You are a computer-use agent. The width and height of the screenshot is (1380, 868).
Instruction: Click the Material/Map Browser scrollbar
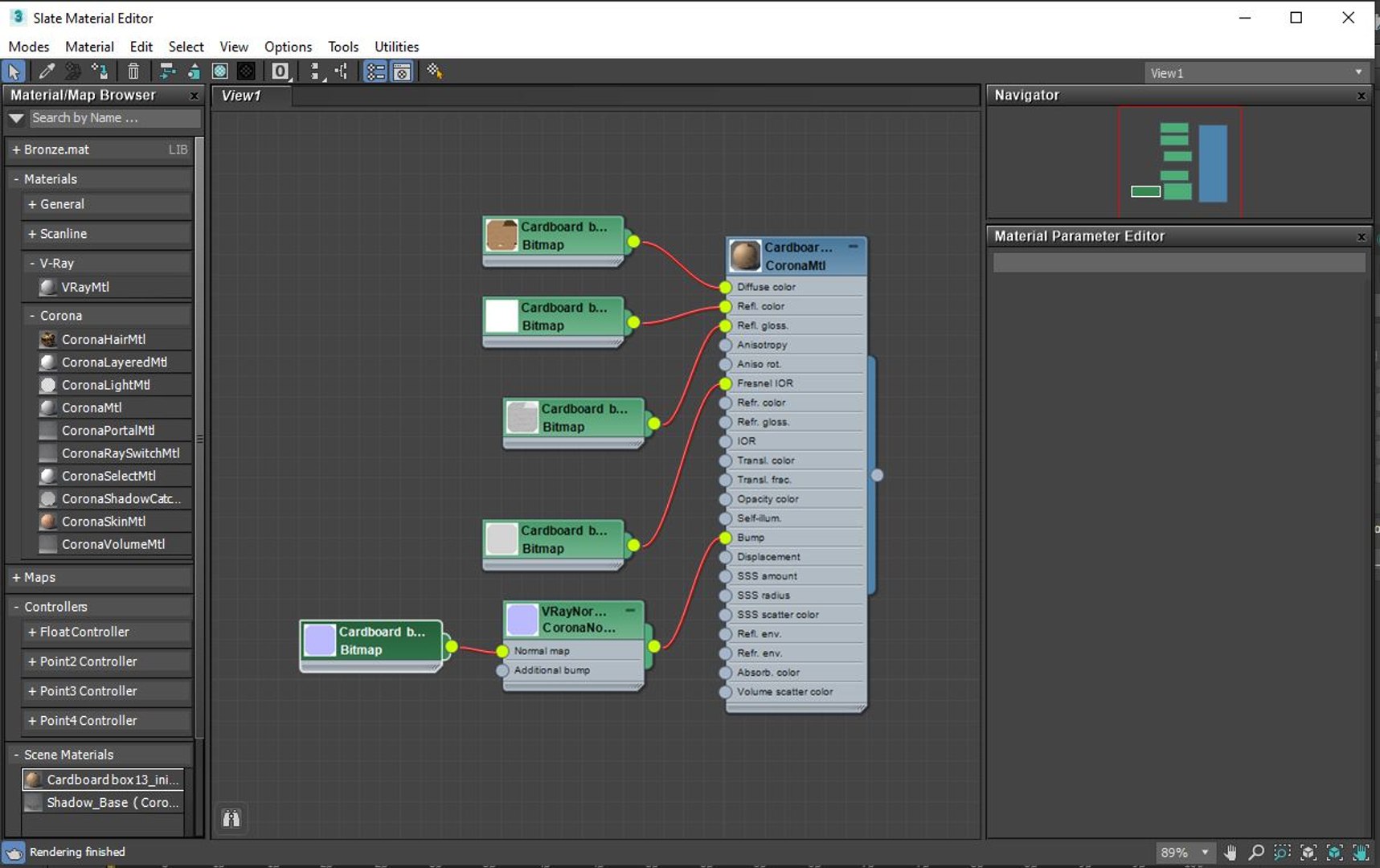(x=200, y=438)
